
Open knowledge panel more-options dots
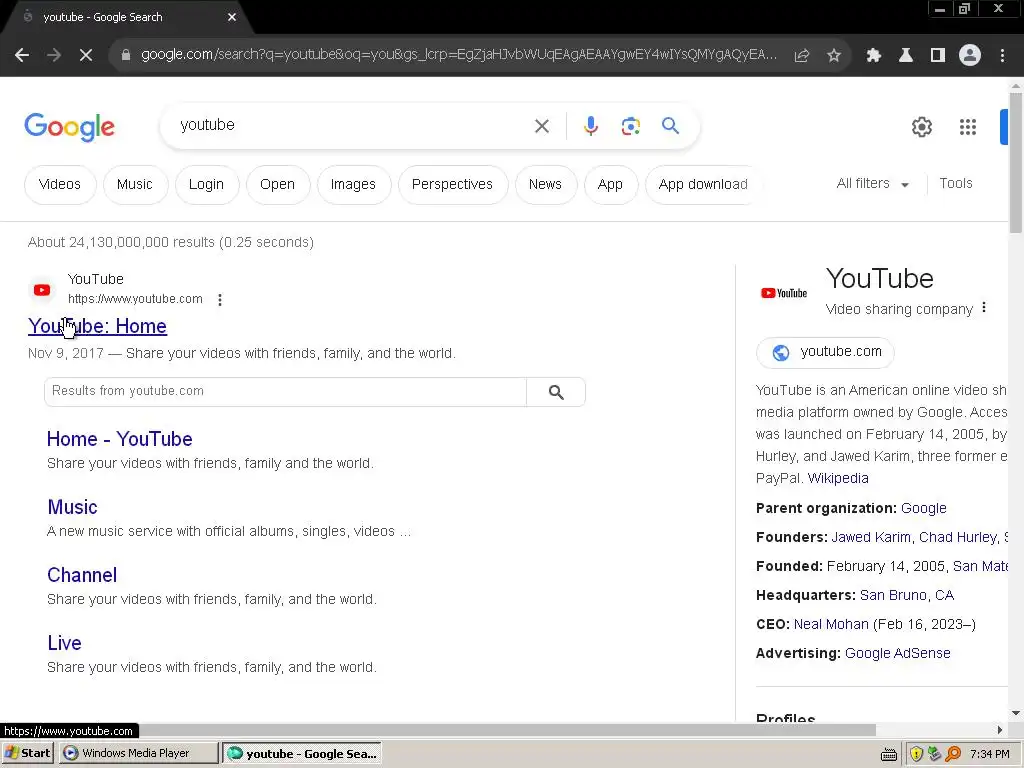(984, 308)
